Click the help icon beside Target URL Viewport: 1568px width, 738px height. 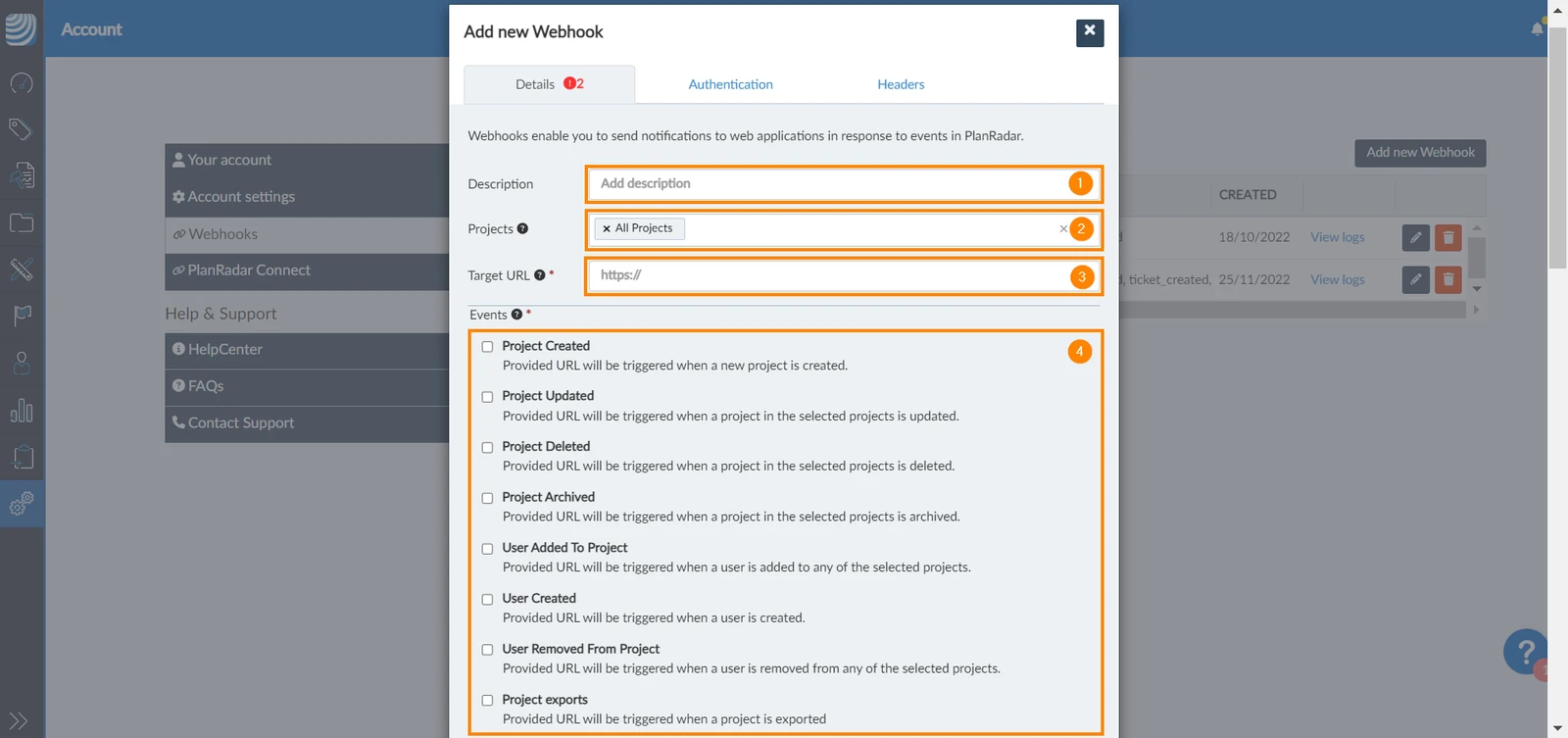[x=539, y=275]
